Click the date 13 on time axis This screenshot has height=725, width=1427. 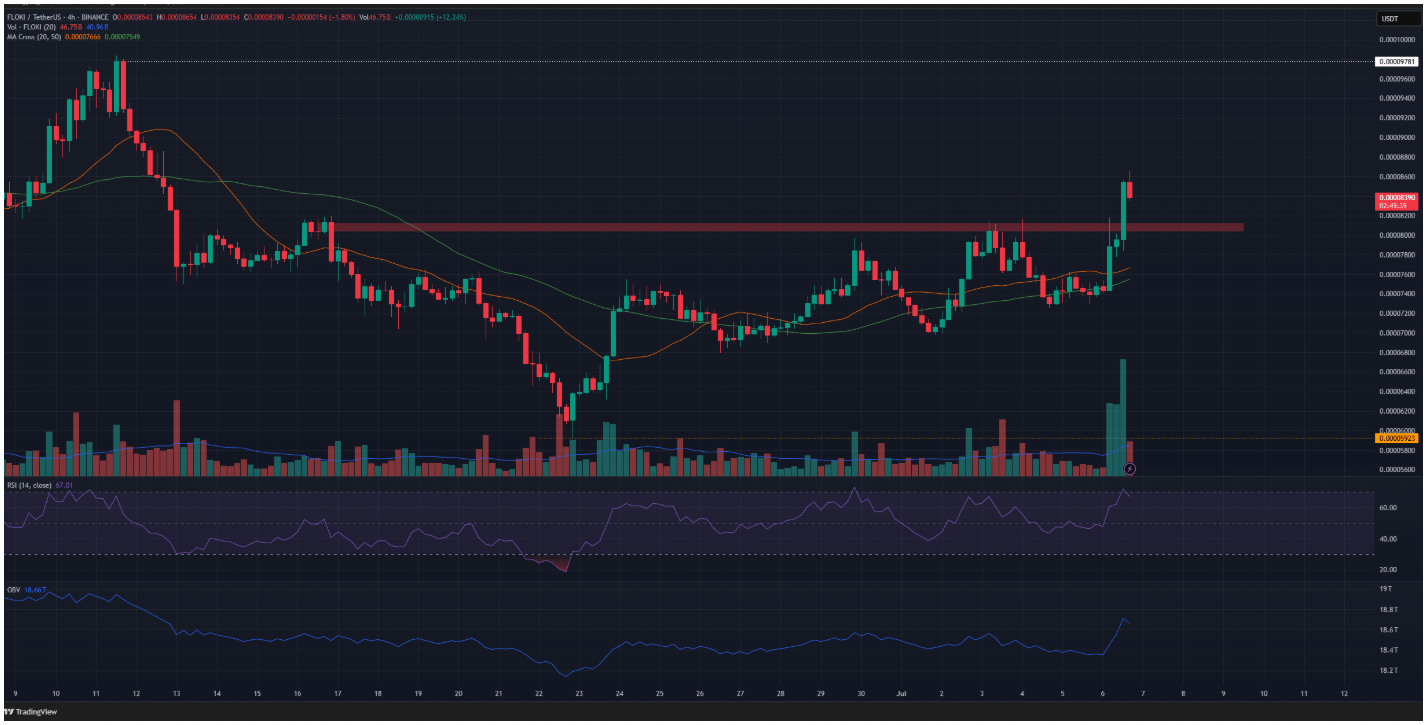(x=176, y=692)
